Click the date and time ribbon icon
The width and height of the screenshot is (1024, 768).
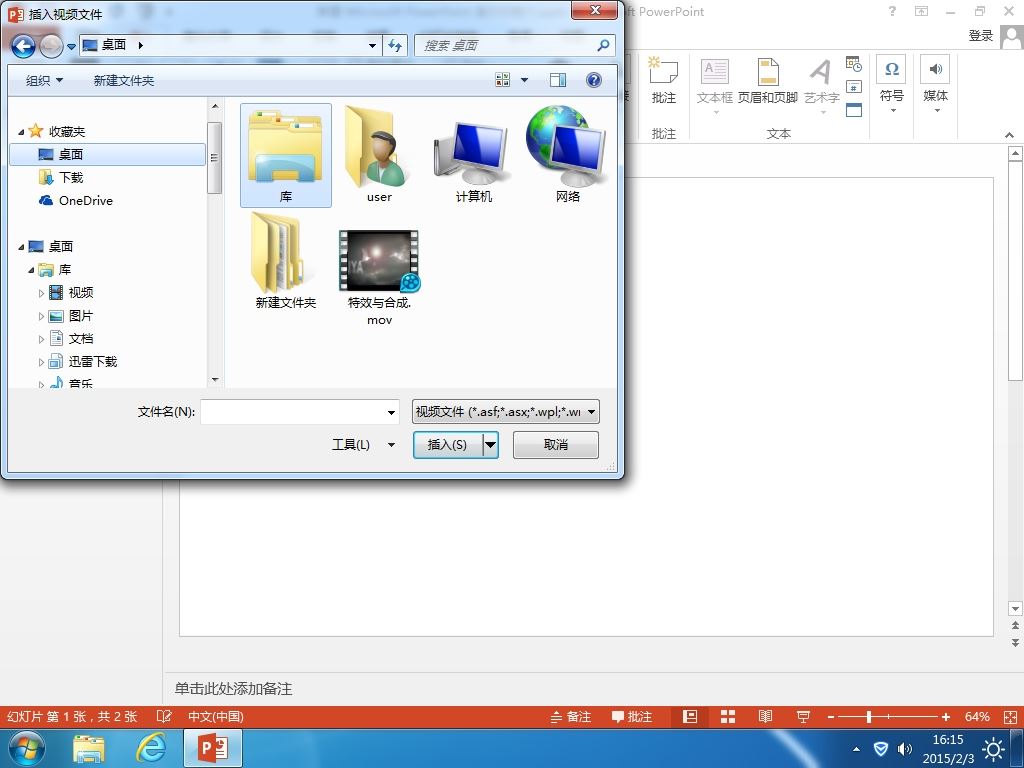click(x=854, y=64)
